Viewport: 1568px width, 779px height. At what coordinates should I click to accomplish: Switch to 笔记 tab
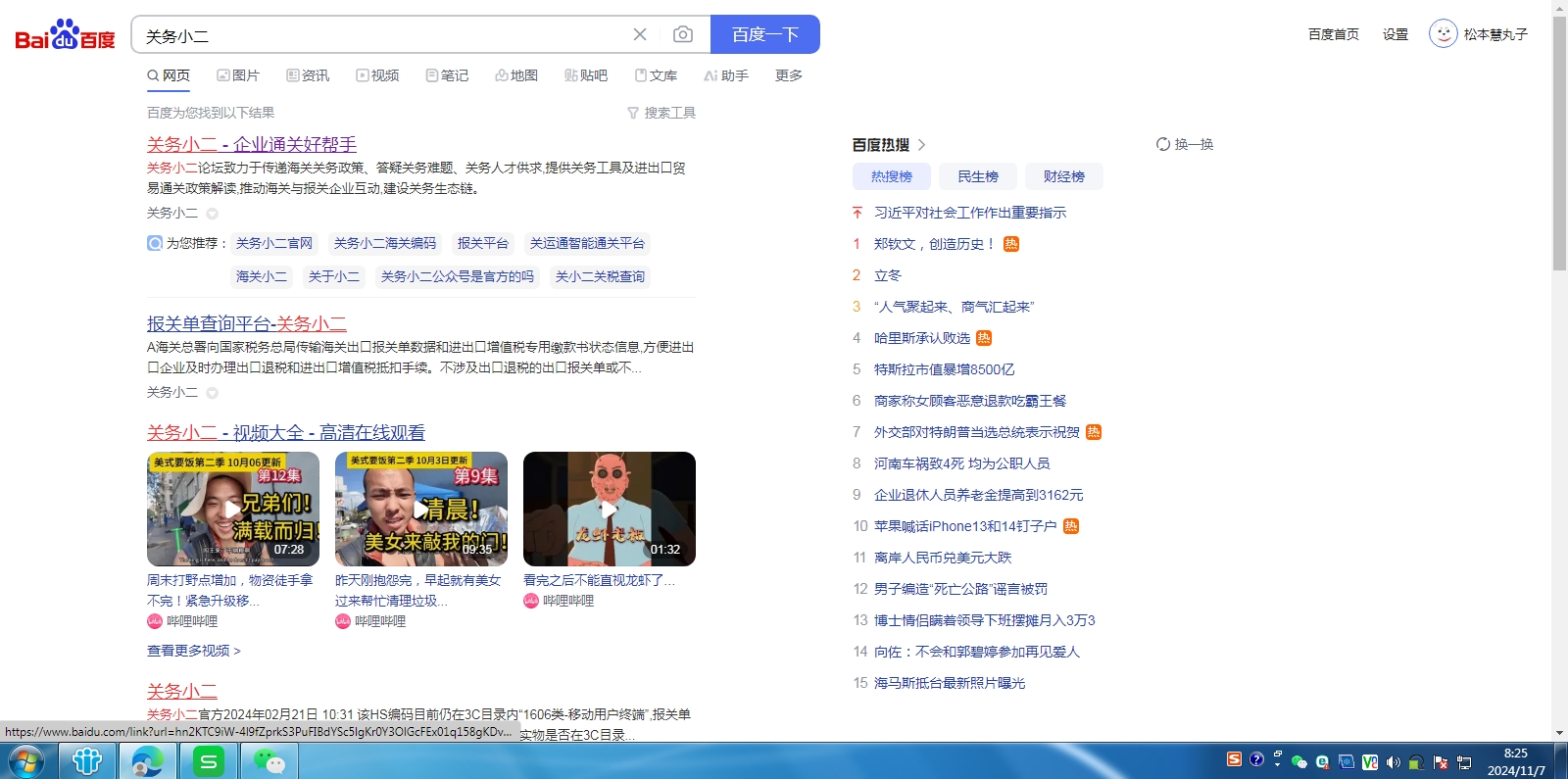[447, 75]
